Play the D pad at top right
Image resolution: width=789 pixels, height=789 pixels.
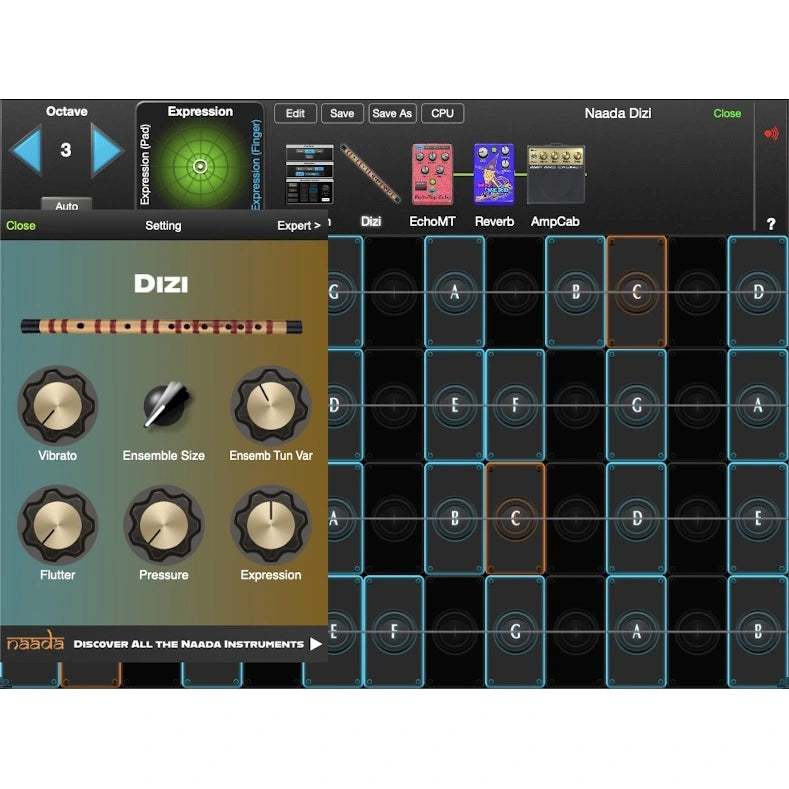point(758,292)
